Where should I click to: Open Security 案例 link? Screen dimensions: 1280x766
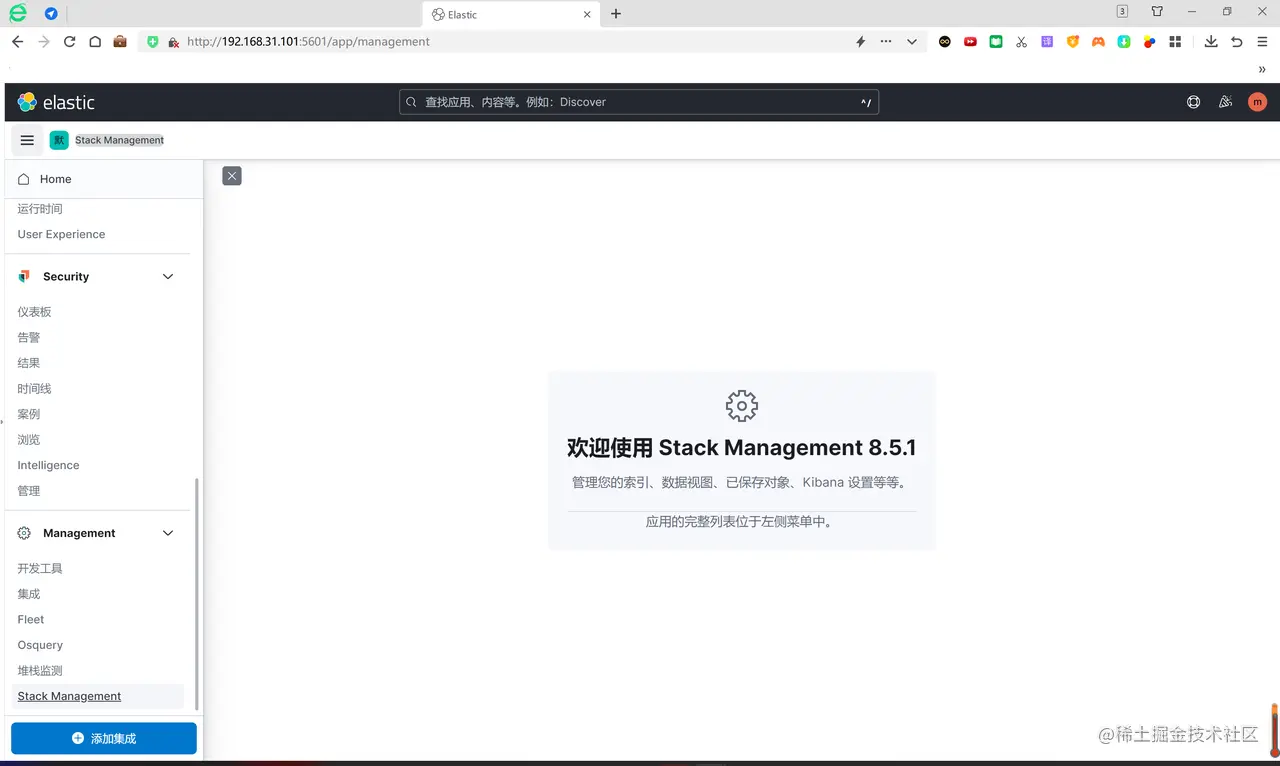pyautogui.click(x=29, y=414)
